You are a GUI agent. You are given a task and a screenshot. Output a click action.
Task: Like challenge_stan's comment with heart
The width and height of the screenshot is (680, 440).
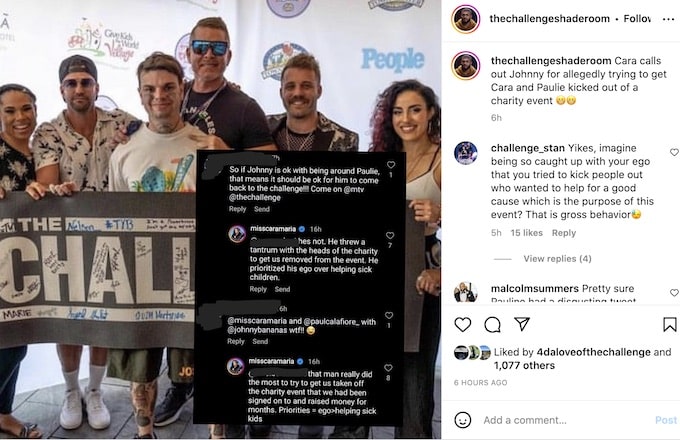click(x=674, y=152)
